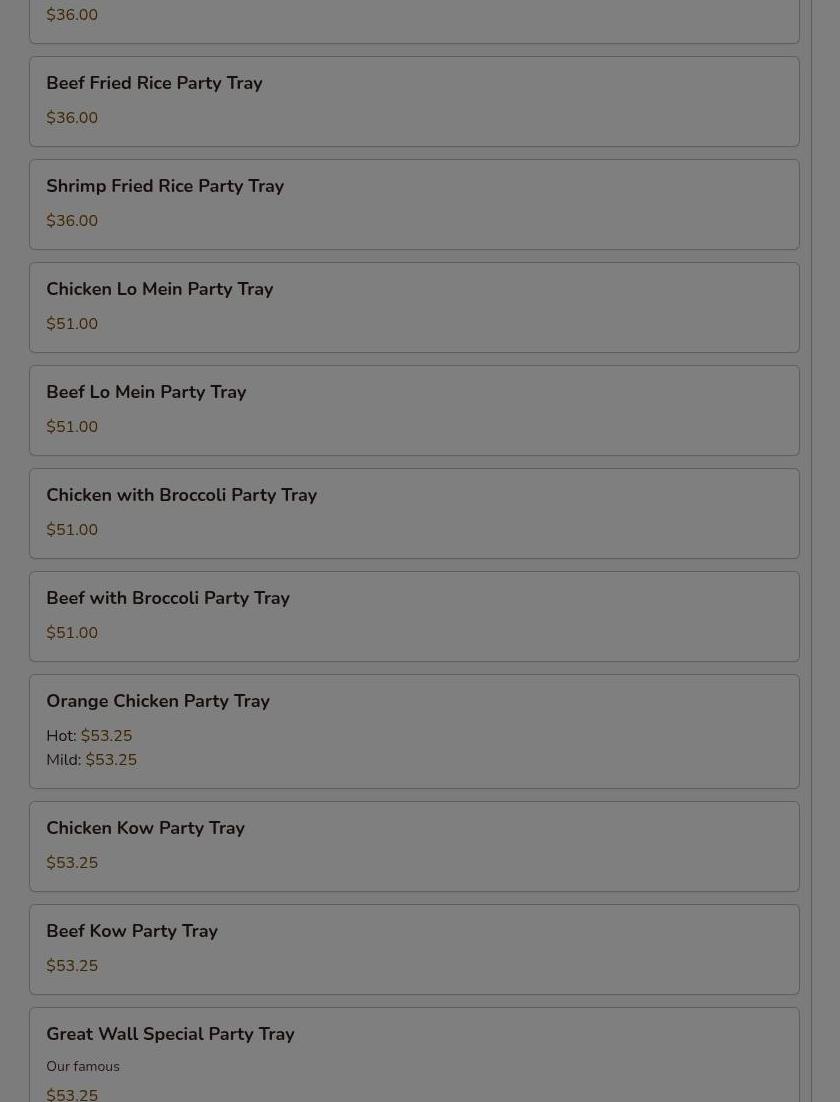Open Shrimp Fried Rice Party Tray item
This screenshot has height=1102, width=840.
(414, 205)
